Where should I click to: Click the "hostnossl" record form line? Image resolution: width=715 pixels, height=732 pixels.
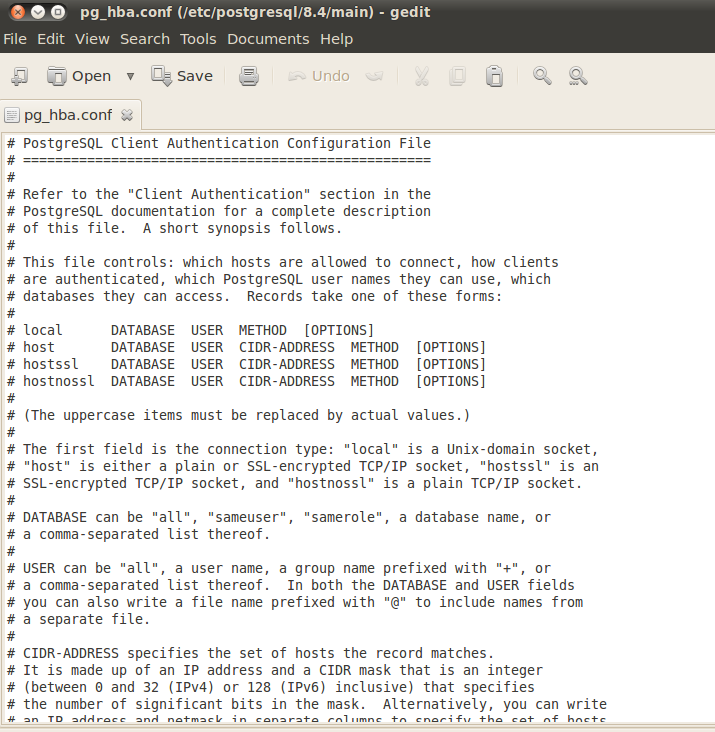tap(246, 381)
